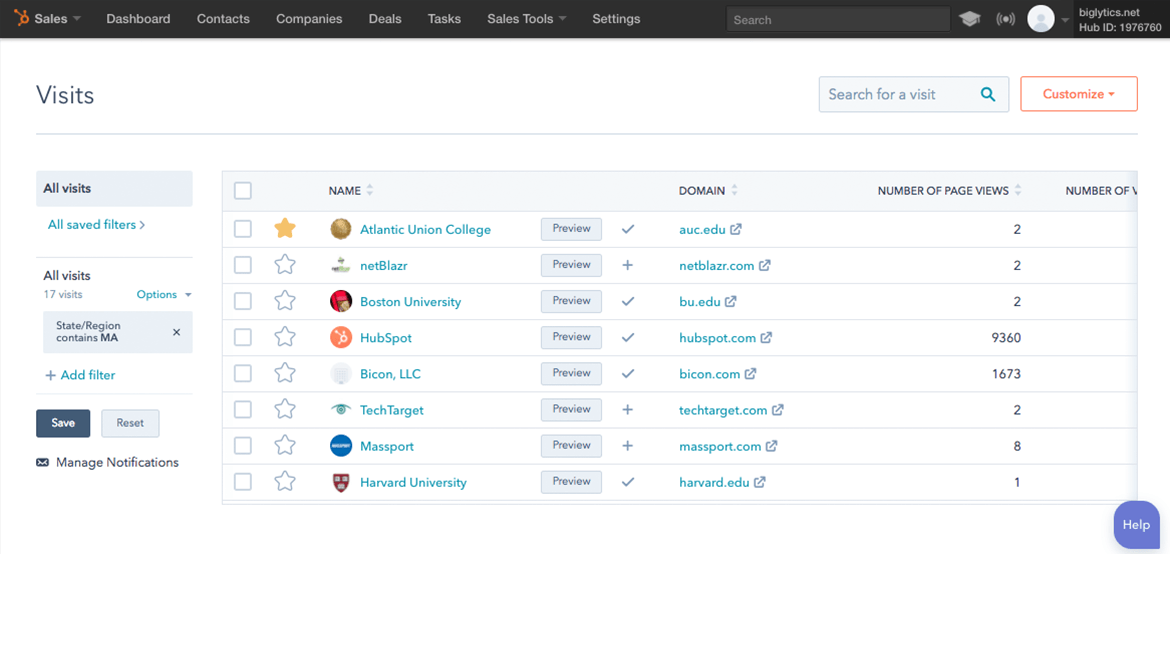
Task: Click checkmark icon in Harvard University row
Action: tap(628, 482)
